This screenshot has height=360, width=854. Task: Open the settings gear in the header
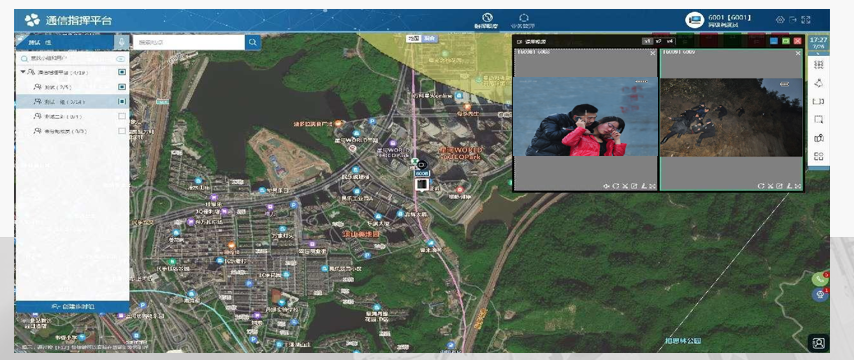click(x=780, y=20)
